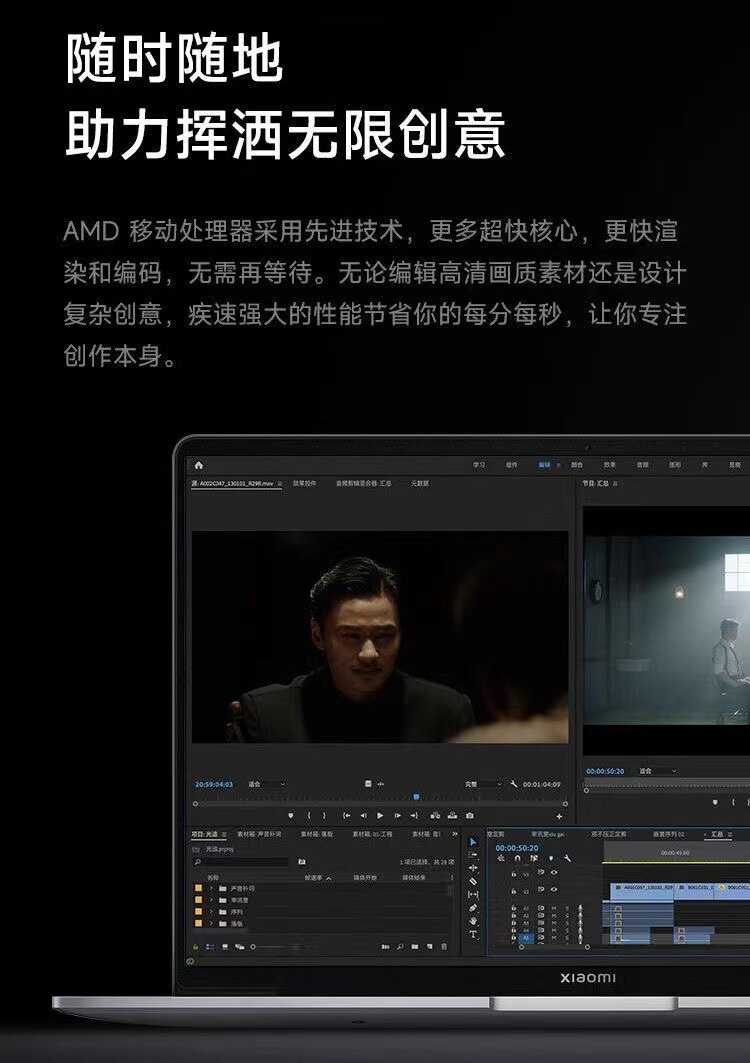Viewport: 750px width, 1063px height.
Task: Click the Insert edit icon
Action: tap(435, 816)
